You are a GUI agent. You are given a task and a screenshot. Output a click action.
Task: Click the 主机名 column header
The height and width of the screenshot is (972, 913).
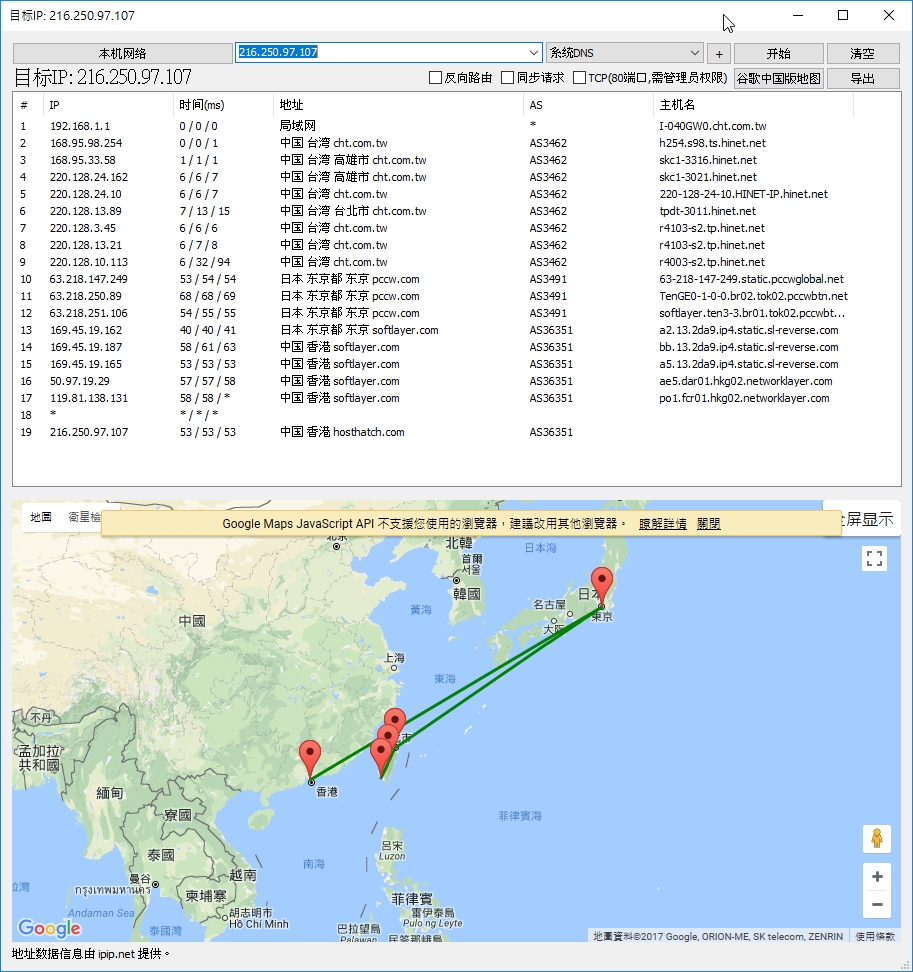[x=753, y=105]
